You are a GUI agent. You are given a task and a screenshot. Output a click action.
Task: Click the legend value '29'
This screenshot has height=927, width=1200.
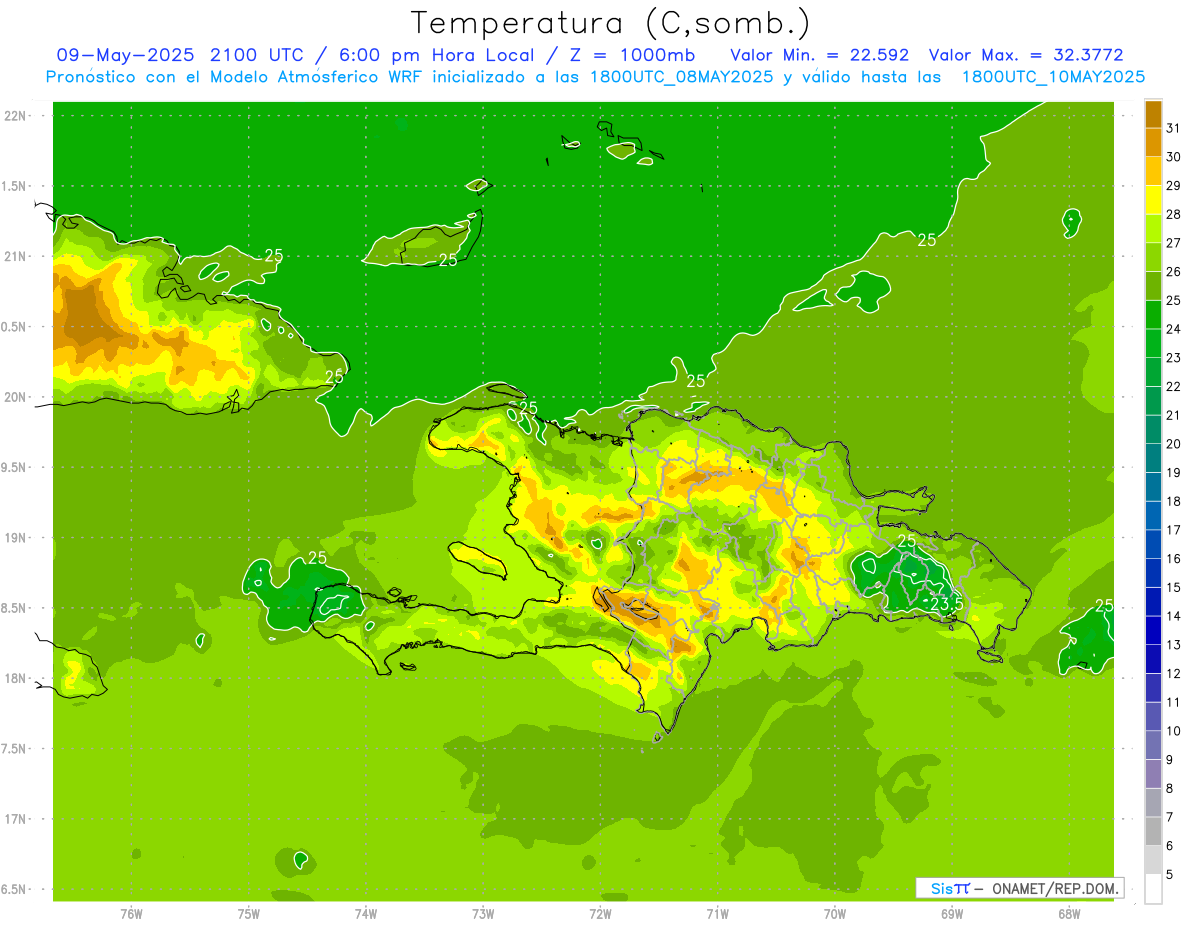(x=1174, y=186)
